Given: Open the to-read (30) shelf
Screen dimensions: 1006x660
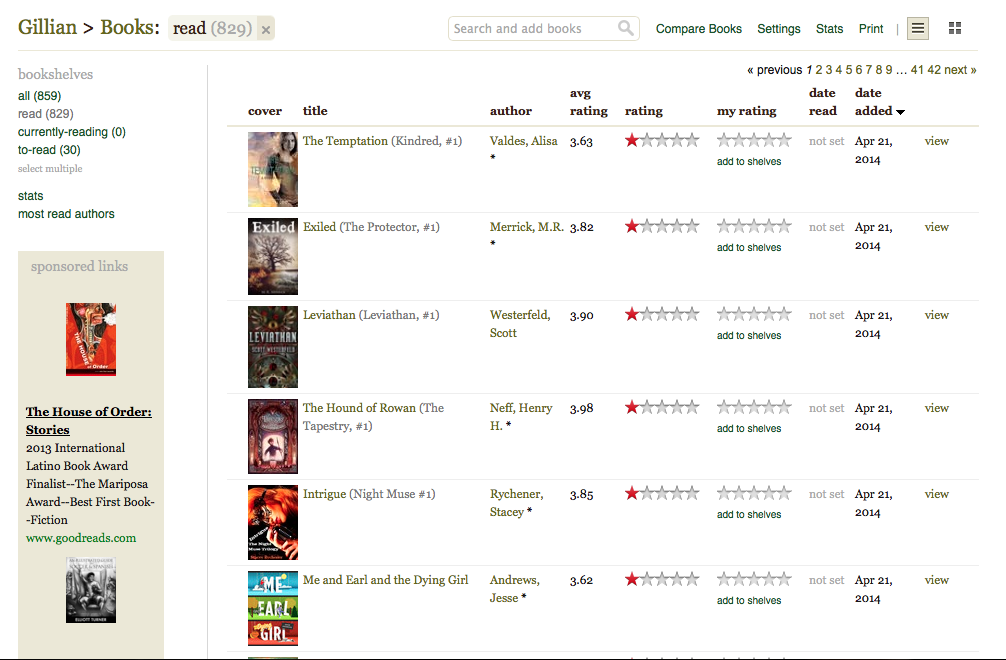Looking at the screenshot, I should (x=49, y=150).
